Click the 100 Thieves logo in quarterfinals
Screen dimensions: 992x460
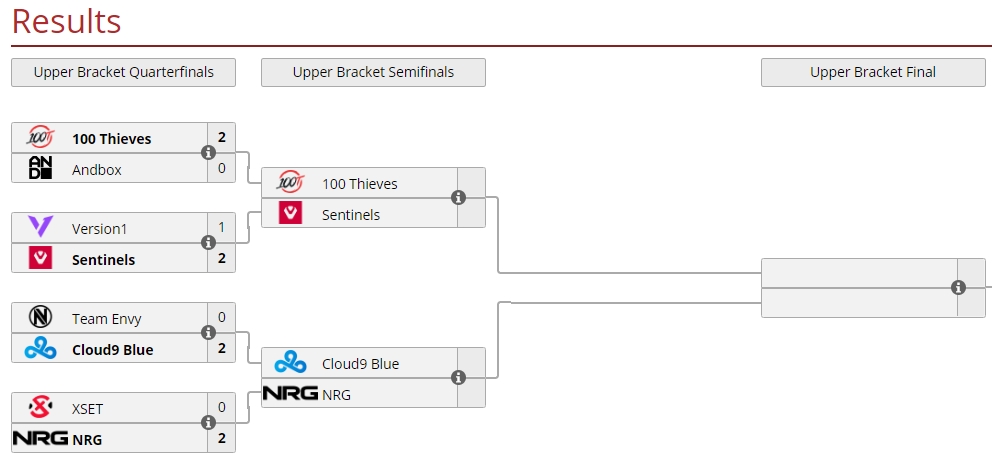tap(40, 138)
